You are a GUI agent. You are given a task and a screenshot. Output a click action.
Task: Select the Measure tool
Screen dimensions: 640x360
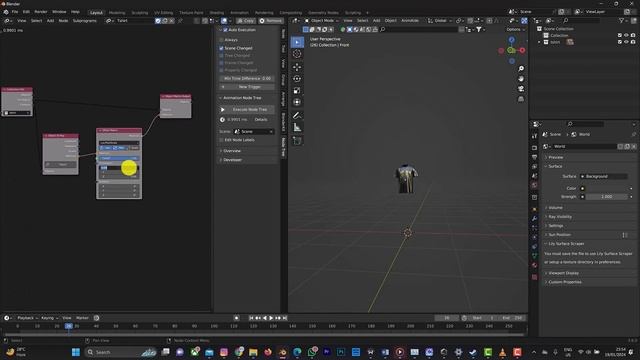297,127
